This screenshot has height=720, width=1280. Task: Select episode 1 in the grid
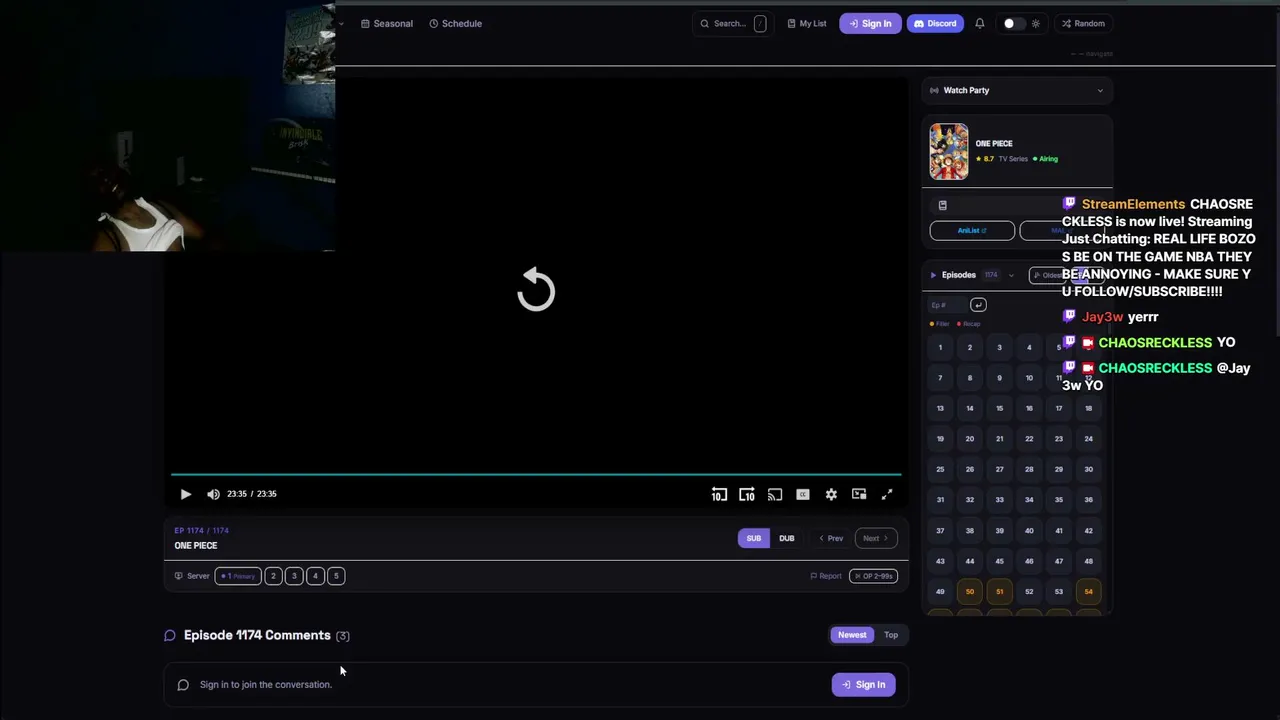click(x=940, y=348)
